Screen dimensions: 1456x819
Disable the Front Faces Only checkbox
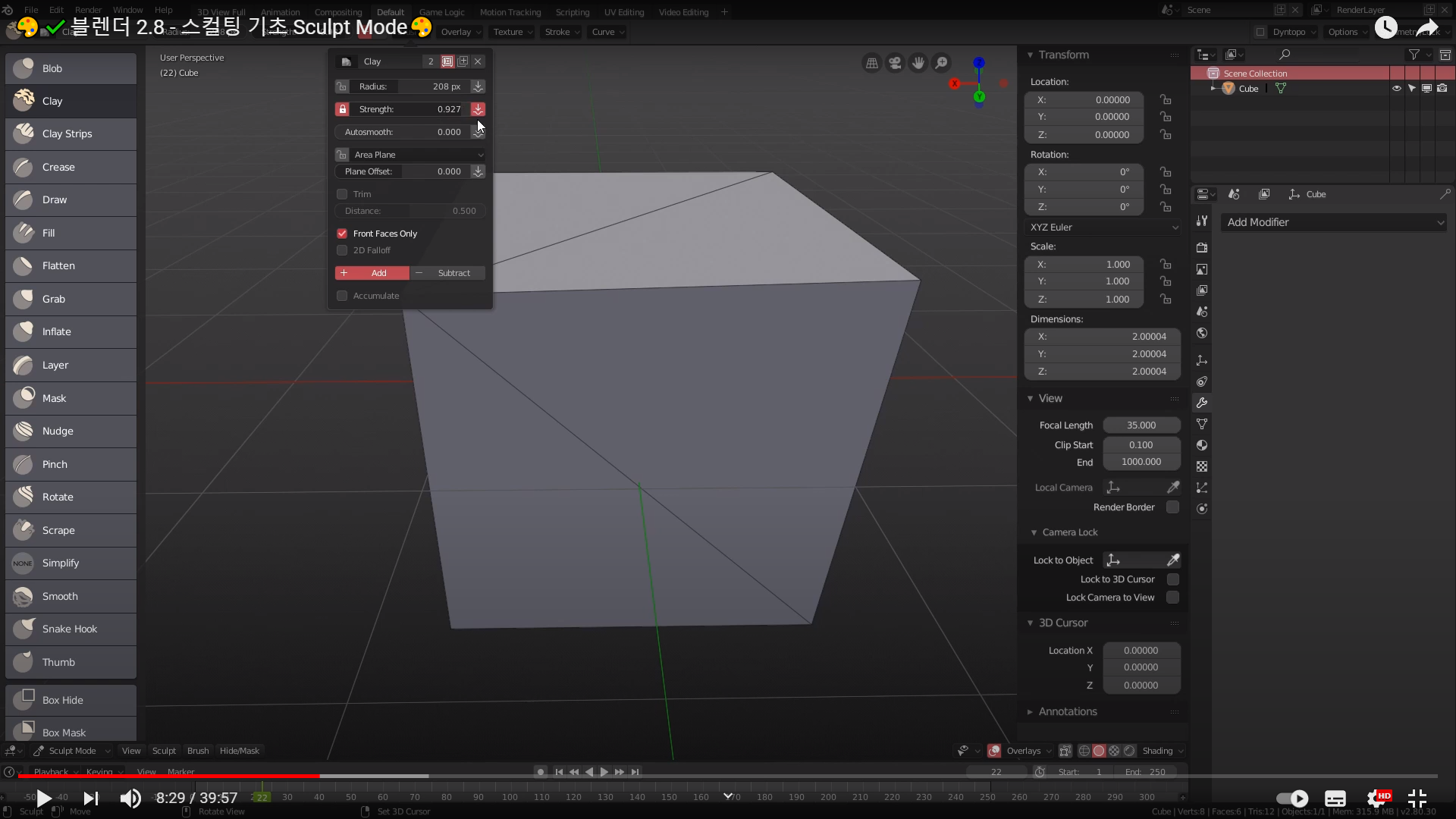pyautogui.click(x=342, y=234)
